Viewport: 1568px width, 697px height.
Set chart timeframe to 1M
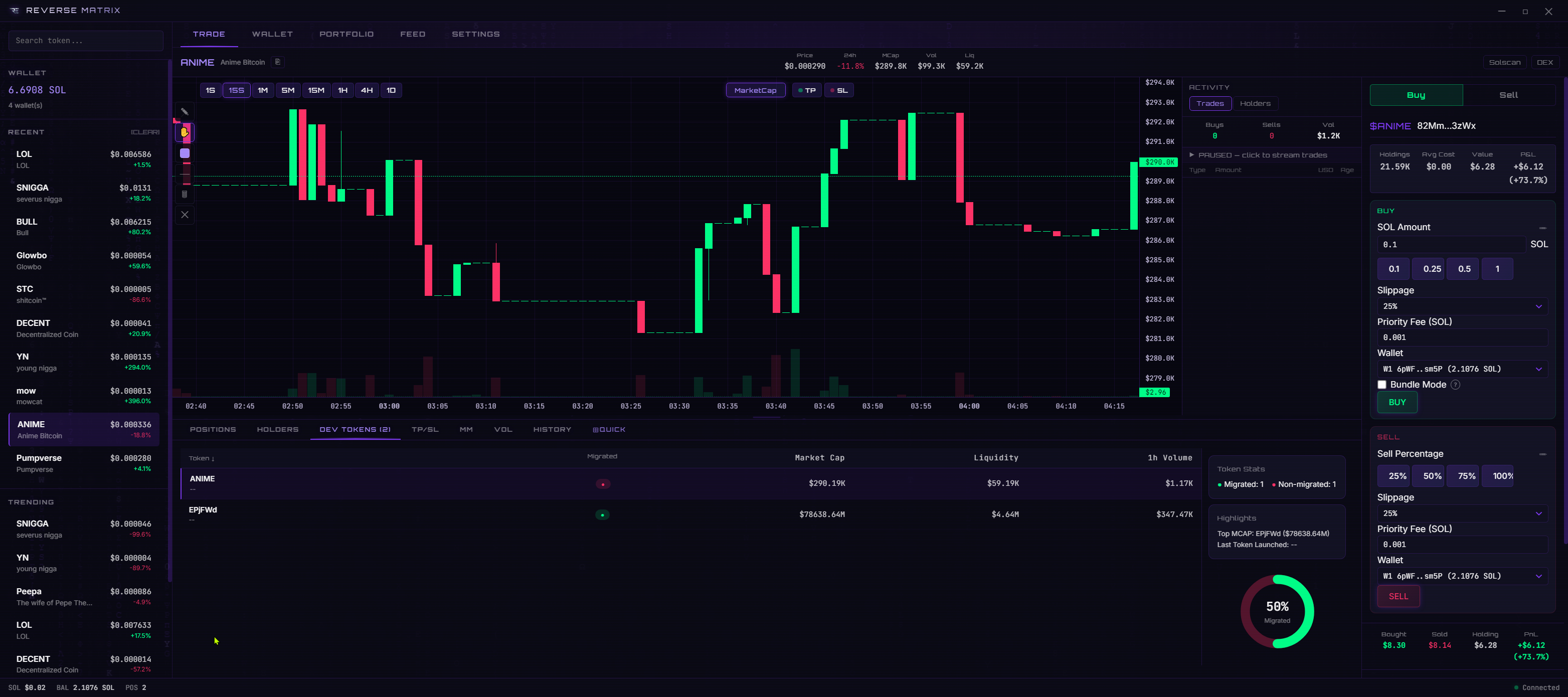click(263, 90)
